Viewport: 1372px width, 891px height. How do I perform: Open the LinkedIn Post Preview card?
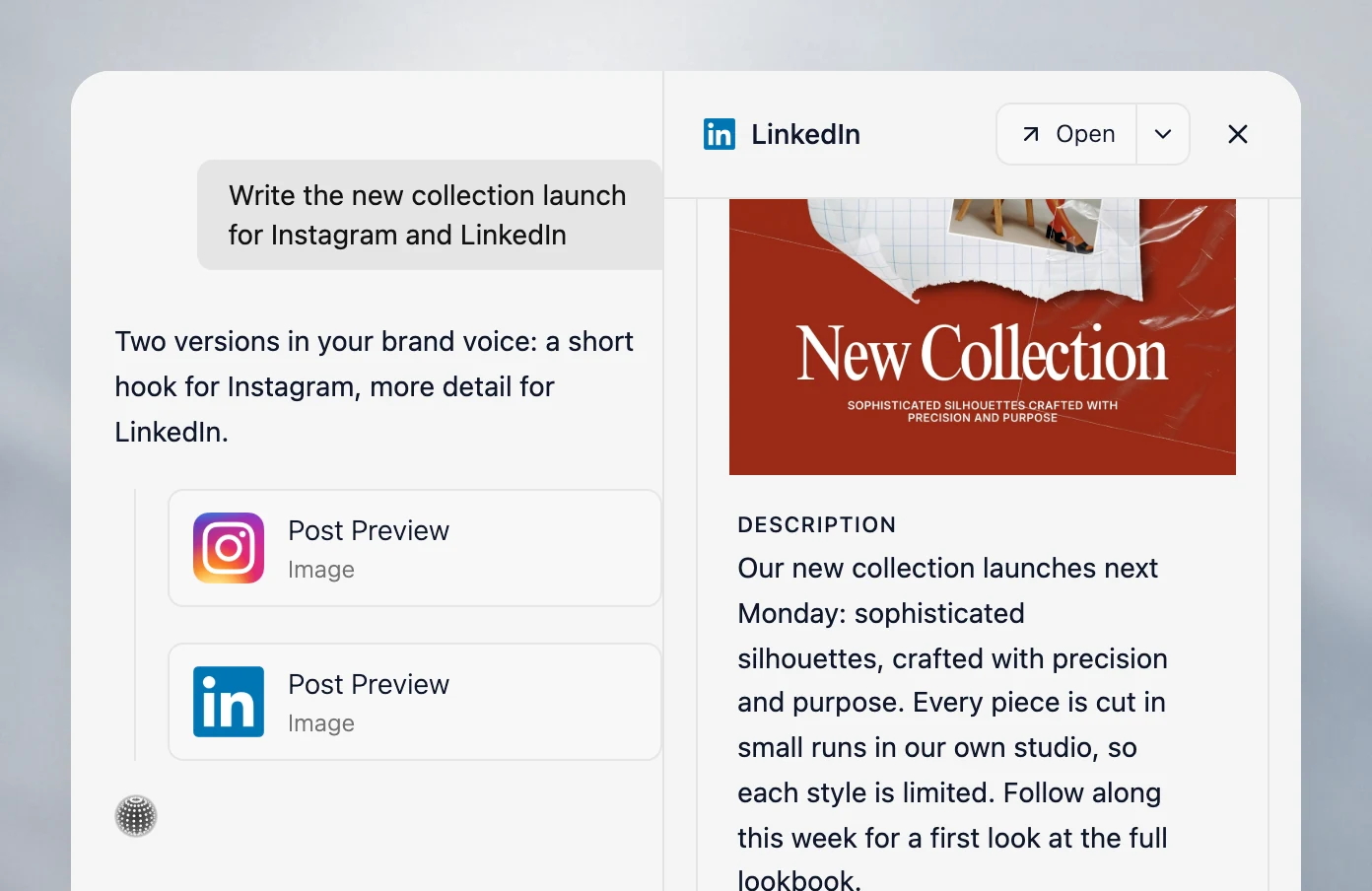click(x=415, y=702)
